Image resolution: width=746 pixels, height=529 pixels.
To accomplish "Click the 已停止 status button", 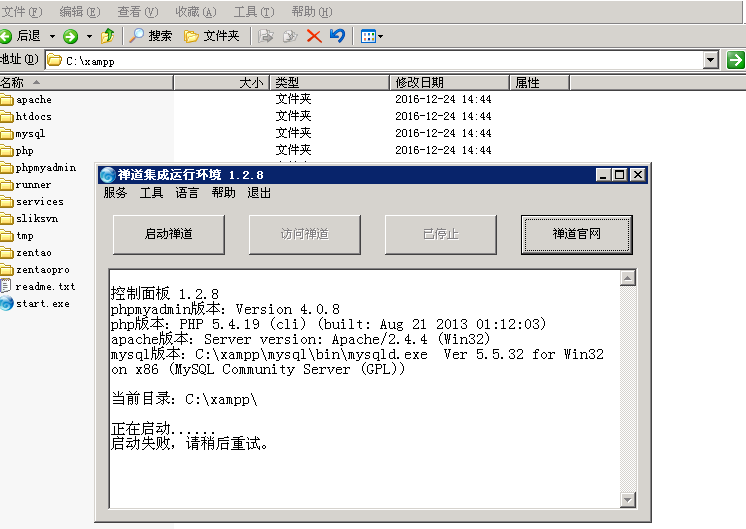I will pos(441,234).
